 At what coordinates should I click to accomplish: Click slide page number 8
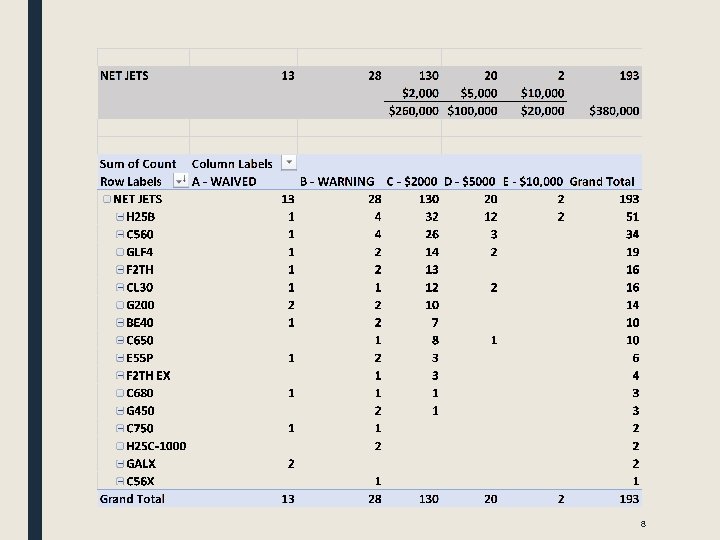[x=643, y=524]
